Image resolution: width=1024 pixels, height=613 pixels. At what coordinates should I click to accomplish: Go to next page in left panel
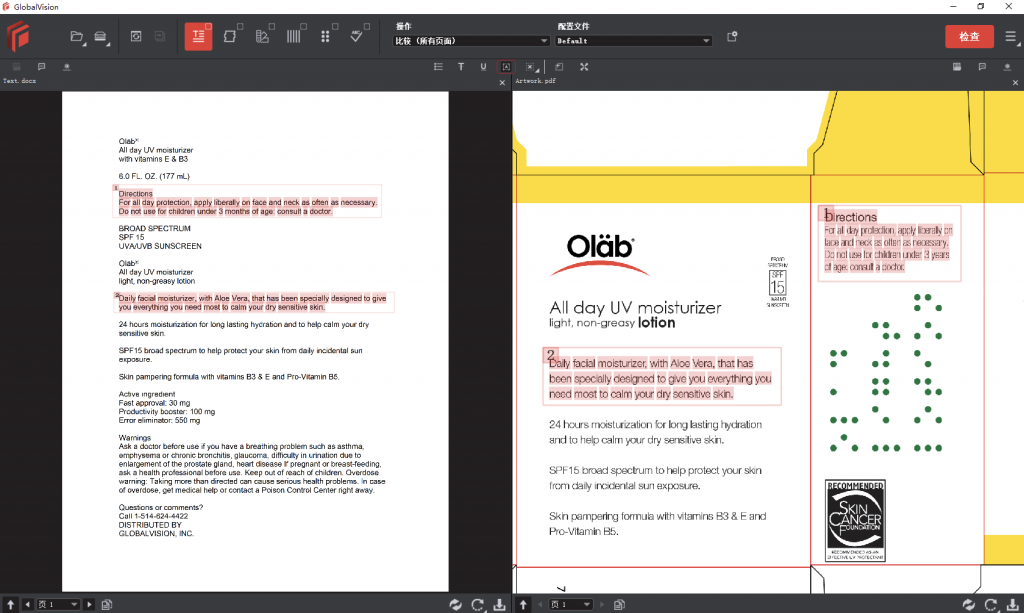89,605
